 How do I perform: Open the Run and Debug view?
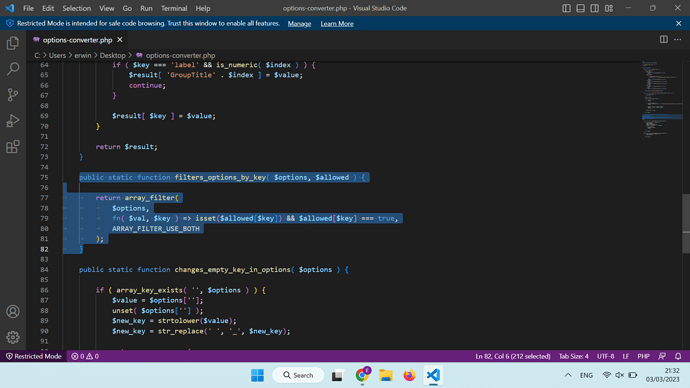pos(13,121)
